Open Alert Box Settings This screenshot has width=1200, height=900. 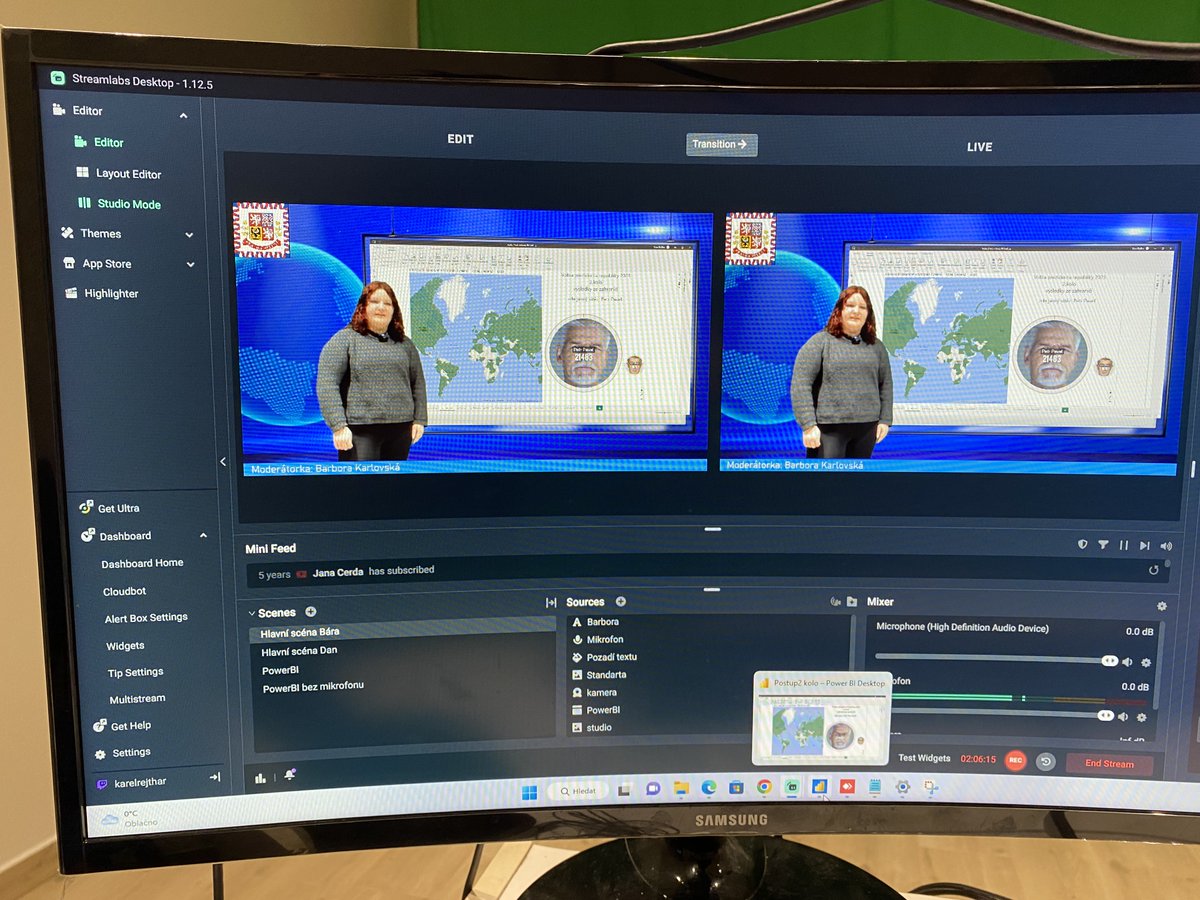coord(146,618)
